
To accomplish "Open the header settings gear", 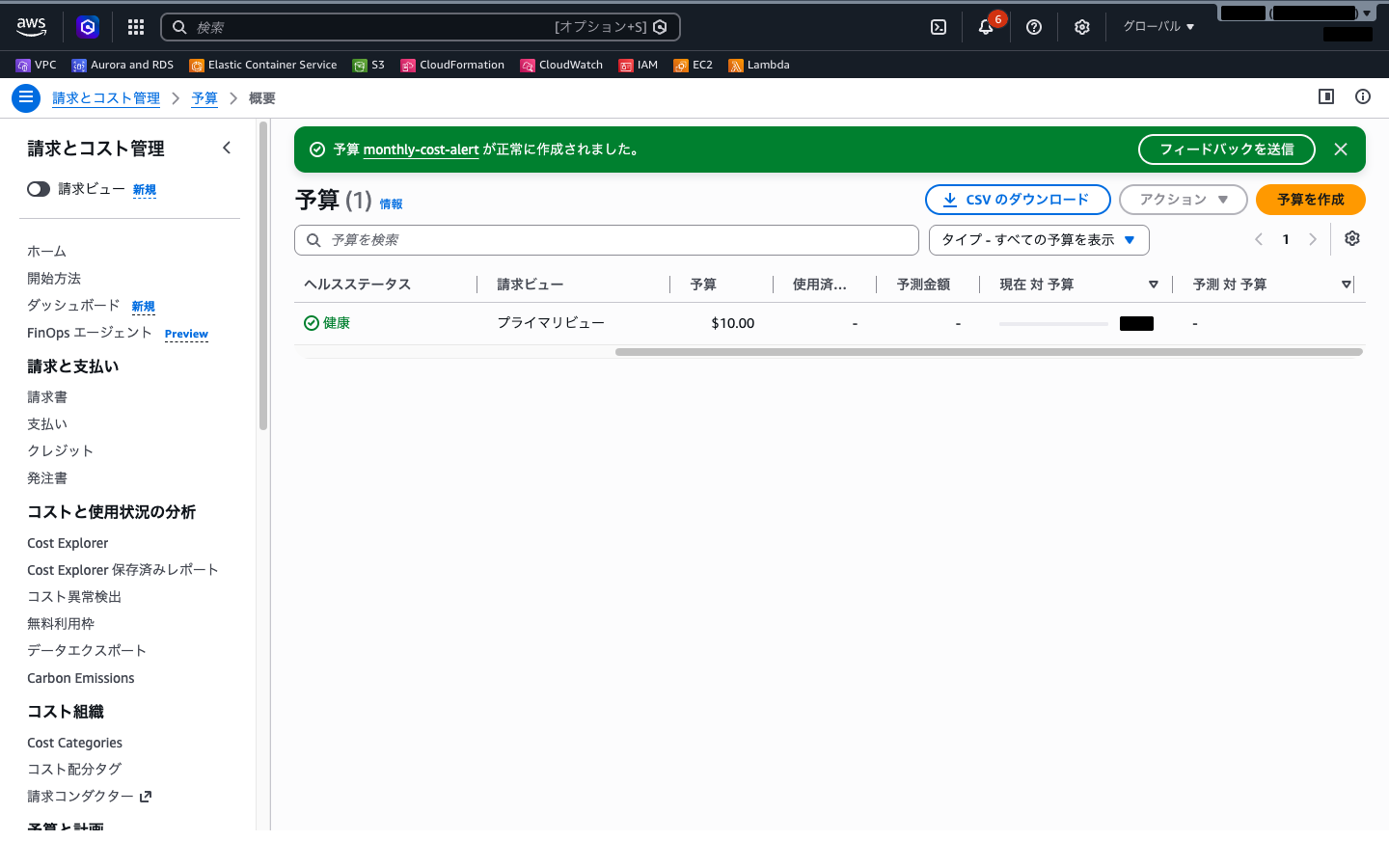I will (x=1082, y=27).
